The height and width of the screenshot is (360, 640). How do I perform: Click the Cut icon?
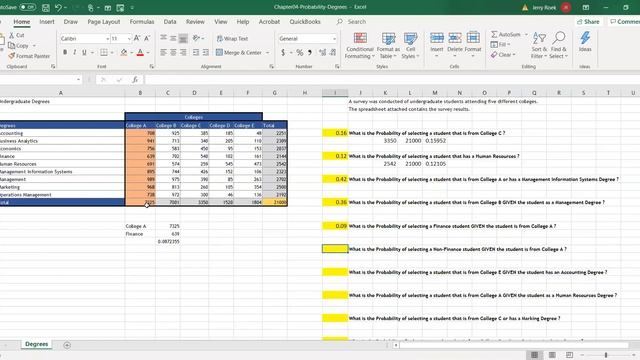pos(17,36)
